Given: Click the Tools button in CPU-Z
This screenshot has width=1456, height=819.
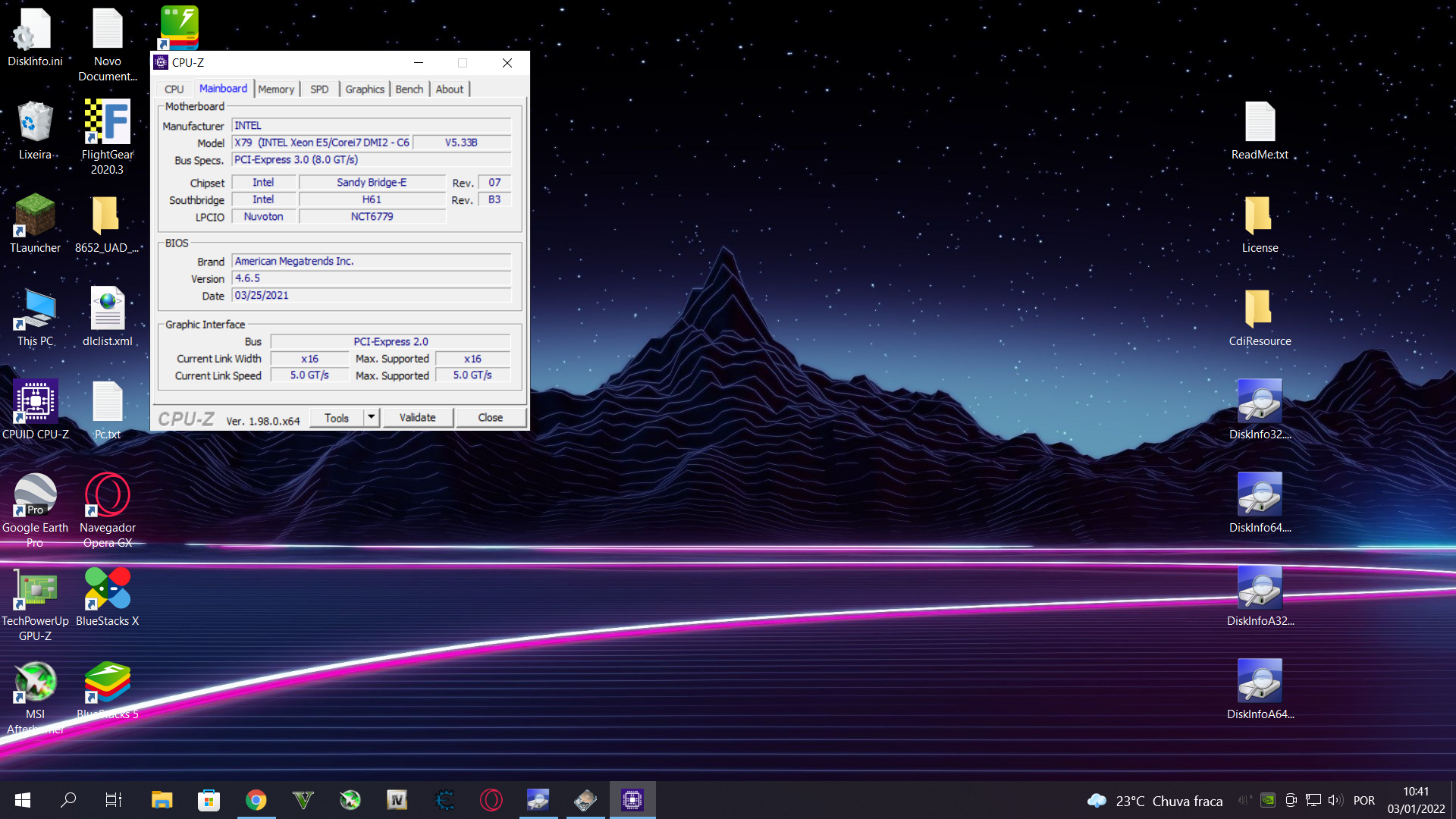Looking at the screenshot, I should pos(337,418).
